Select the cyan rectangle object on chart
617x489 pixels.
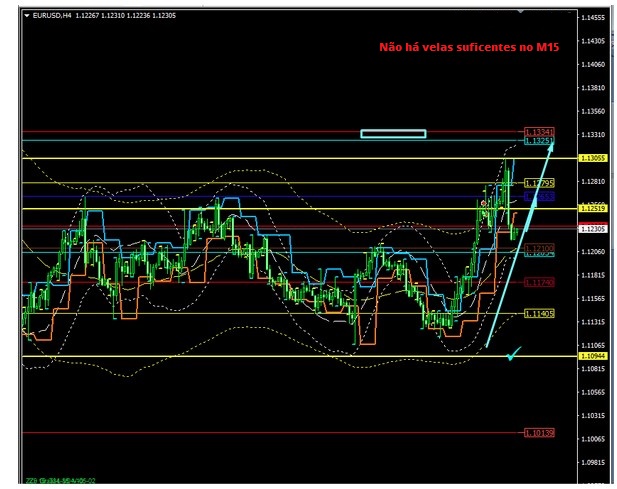[x=393, y=133]
